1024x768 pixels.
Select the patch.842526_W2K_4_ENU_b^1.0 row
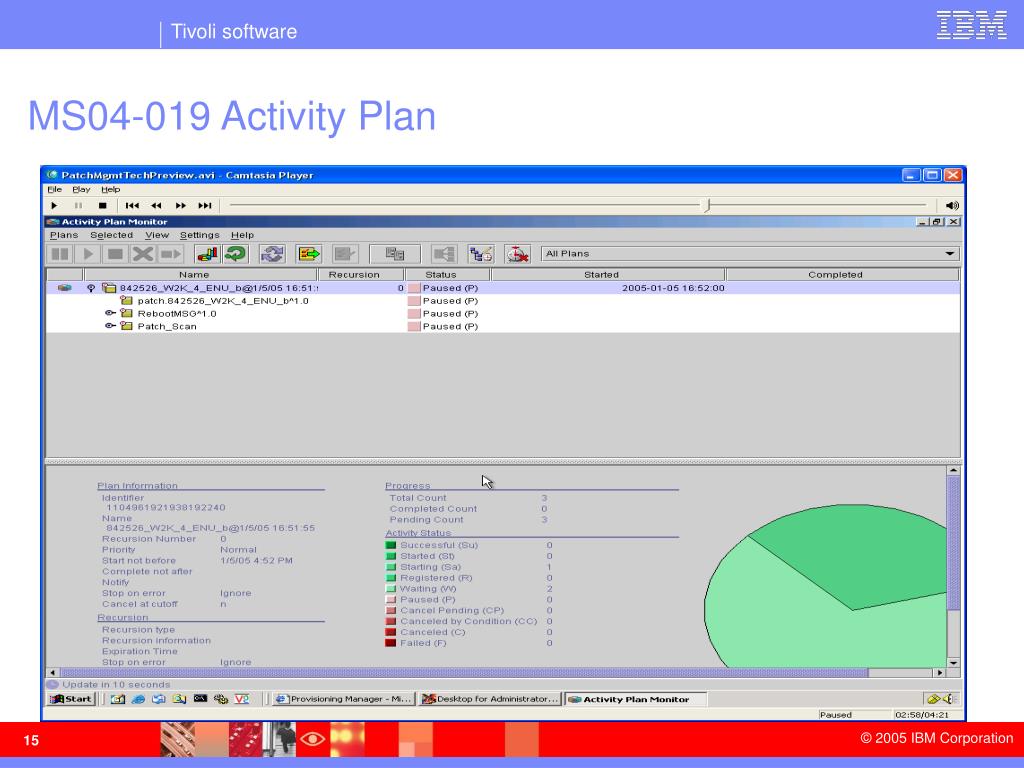(503, 301)
